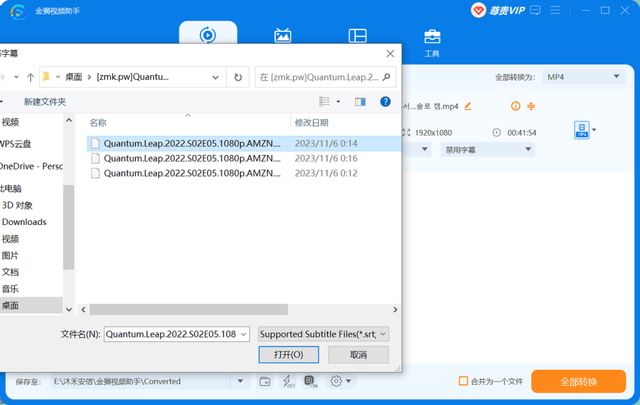
Task: Select 3D 对象 in the navigation pane
Action: [x=17, y=205]
